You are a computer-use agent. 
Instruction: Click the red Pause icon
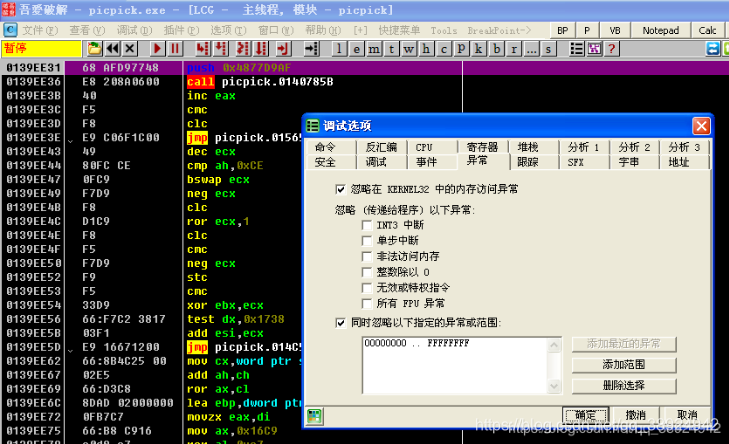click(x=175, y=48)
